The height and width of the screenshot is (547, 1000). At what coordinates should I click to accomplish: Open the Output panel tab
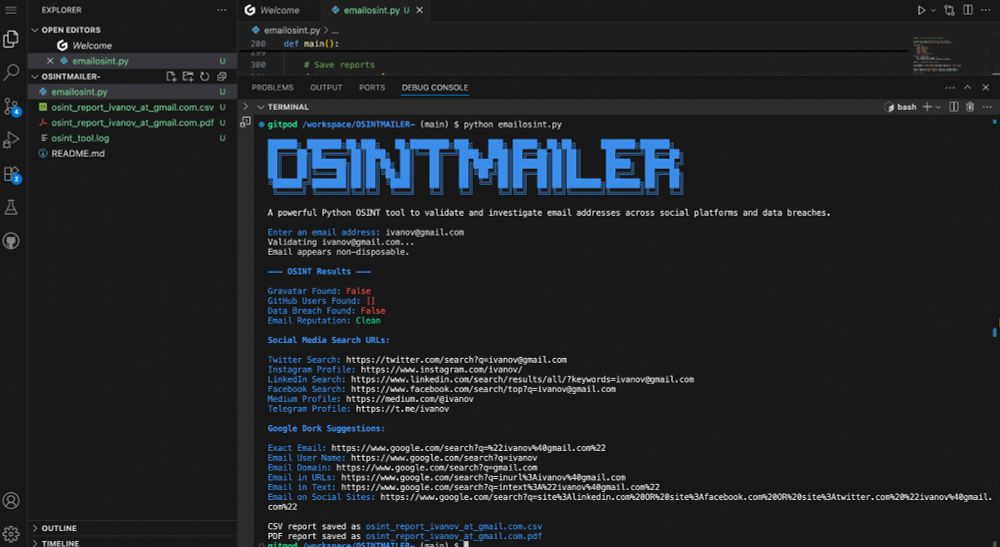(x=326, y=87)
